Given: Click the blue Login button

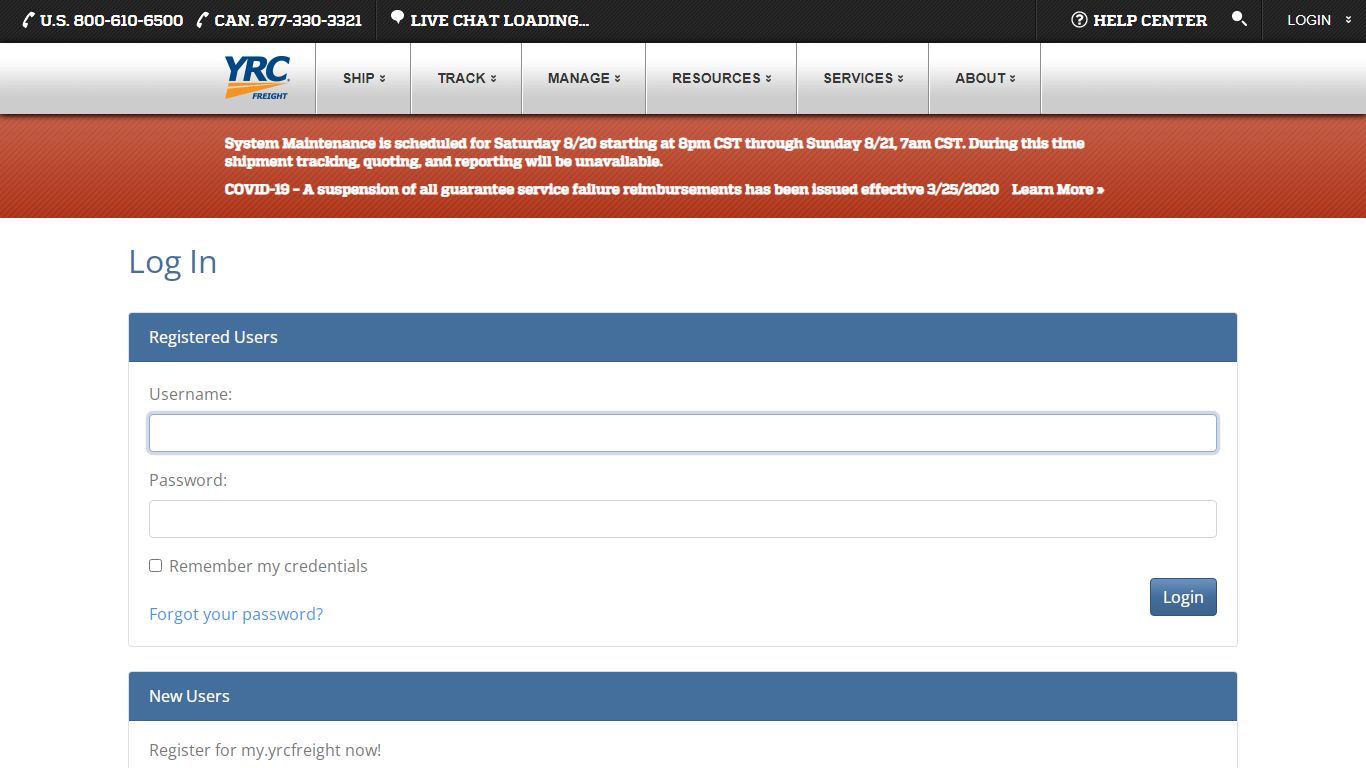Looking at the screenshot, I should tap(1183, 597).
